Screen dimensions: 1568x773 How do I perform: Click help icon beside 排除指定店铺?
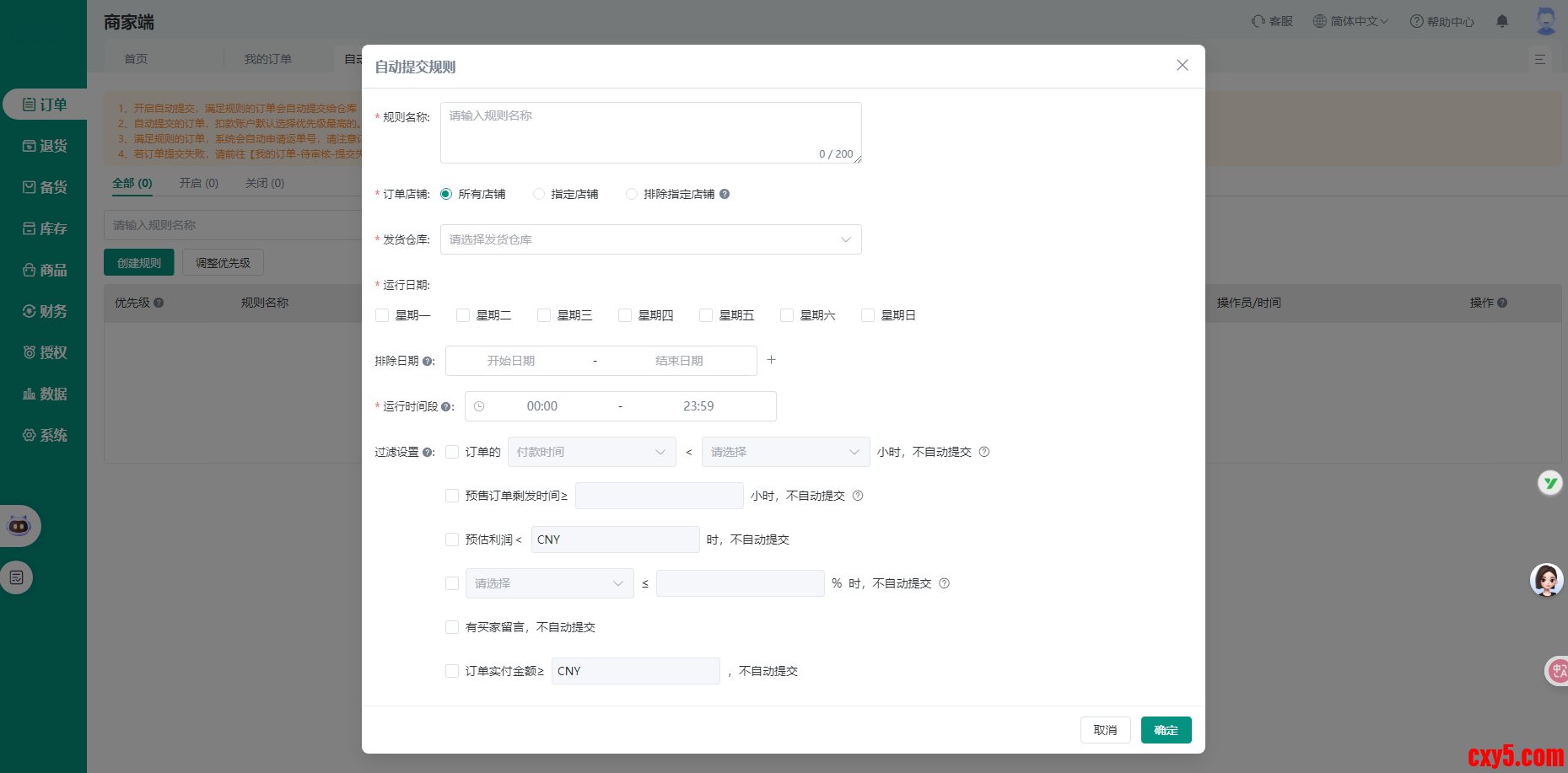(x=725, y=194)
